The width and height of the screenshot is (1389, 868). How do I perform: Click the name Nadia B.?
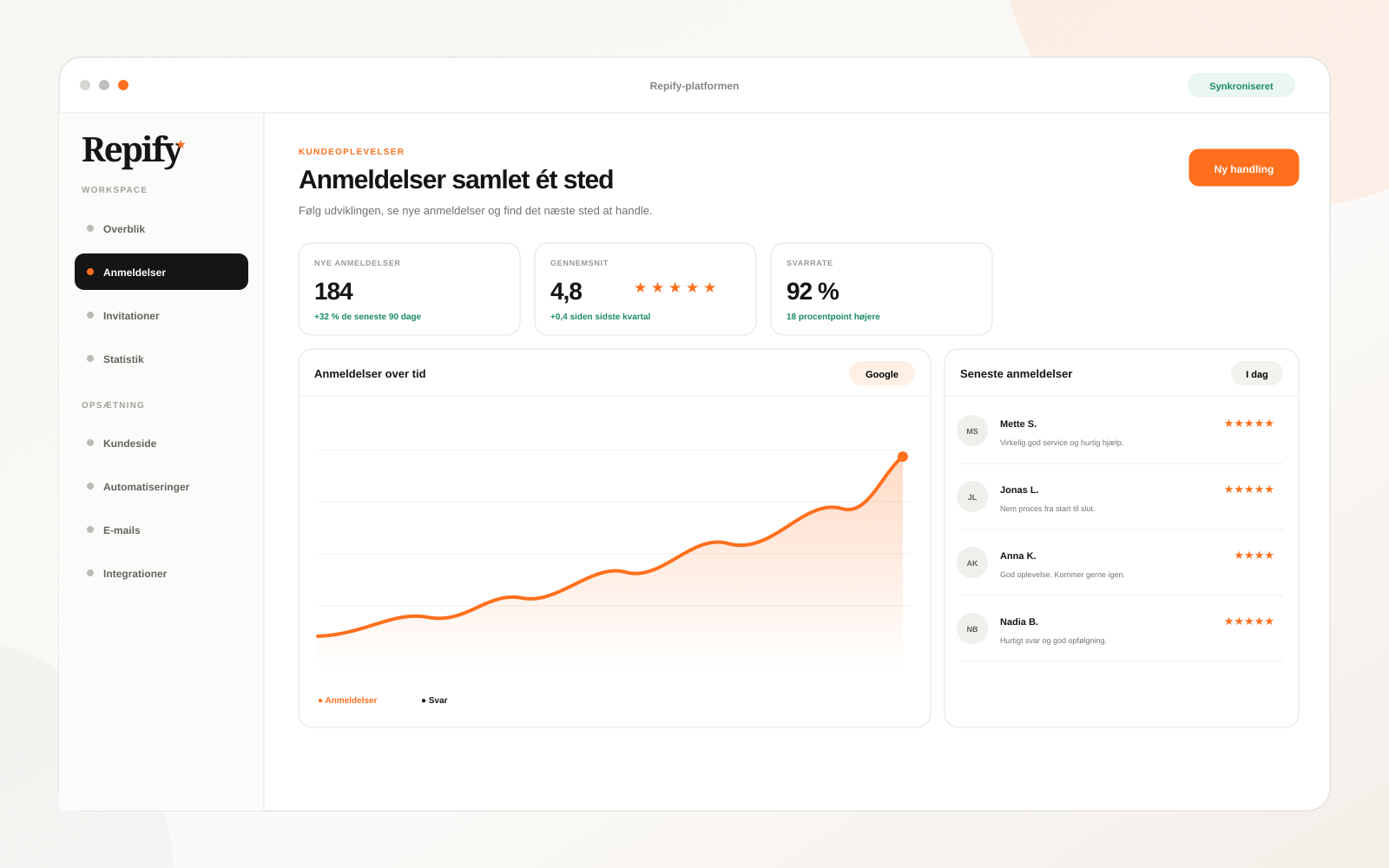[x=1019, y=621]
